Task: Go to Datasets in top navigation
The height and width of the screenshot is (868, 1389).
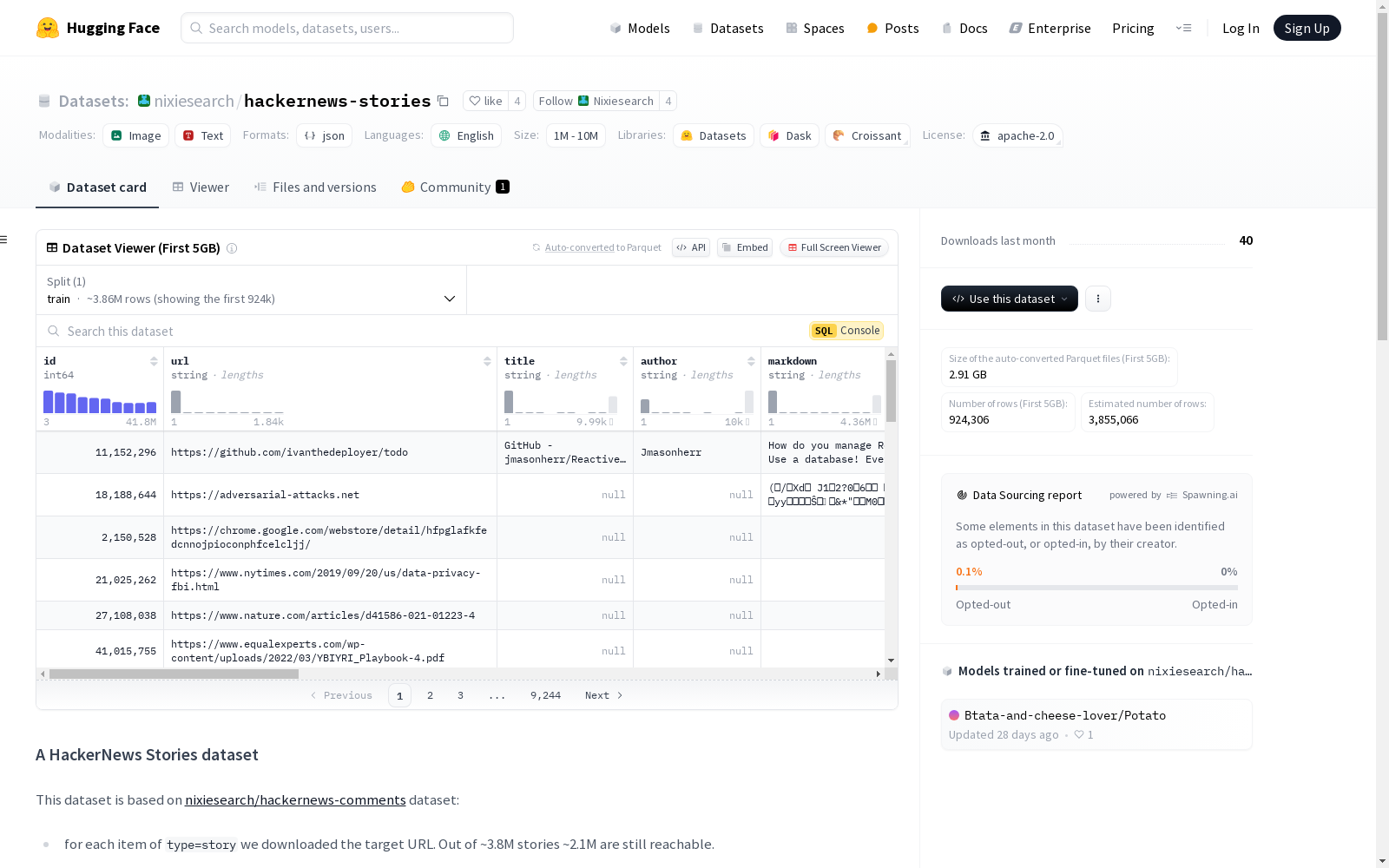Action: [727, 28]
